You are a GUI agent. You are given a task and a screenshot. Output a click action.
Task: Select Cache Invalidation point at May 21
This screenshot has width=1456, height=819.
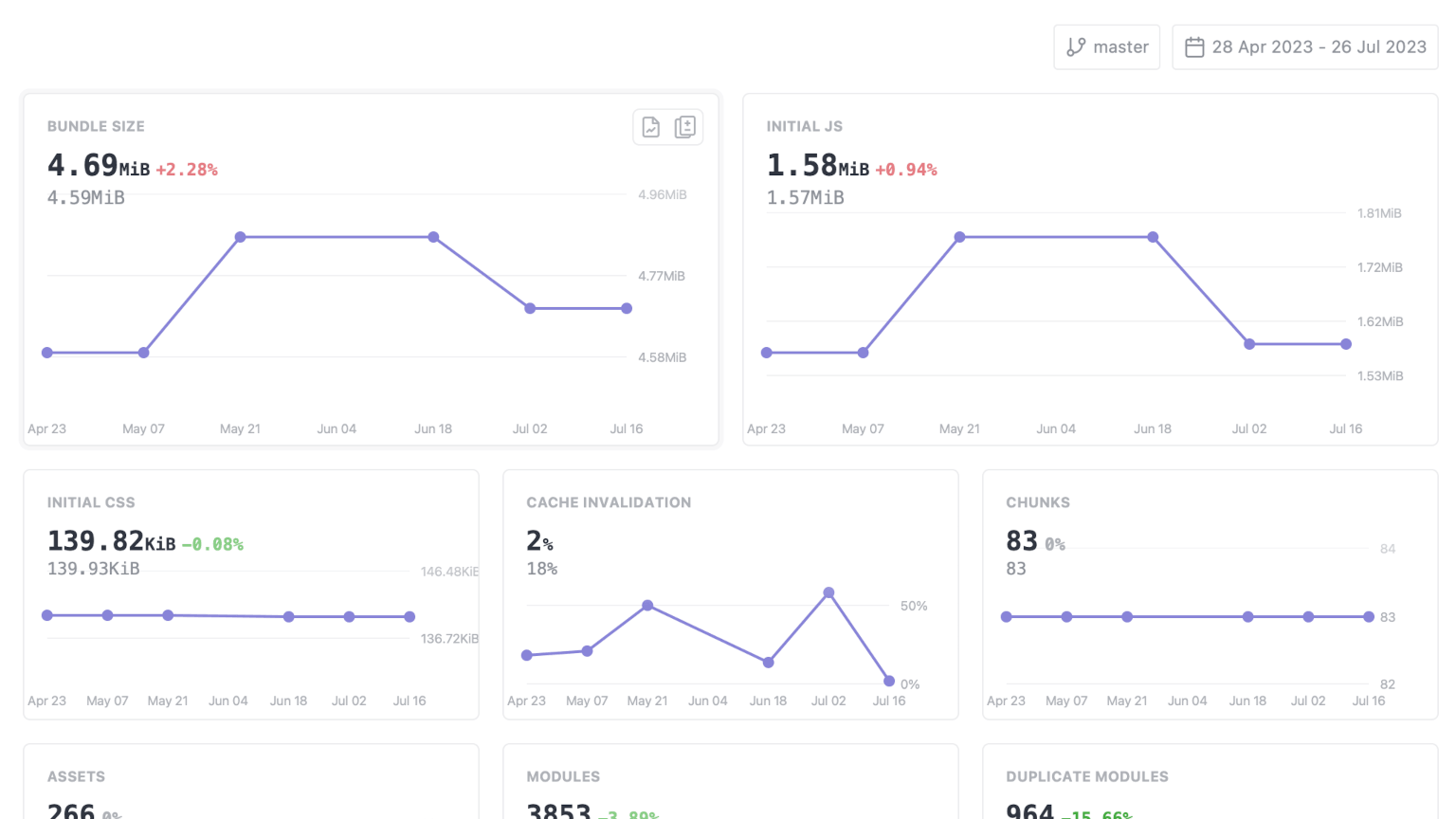pos(647,605)
